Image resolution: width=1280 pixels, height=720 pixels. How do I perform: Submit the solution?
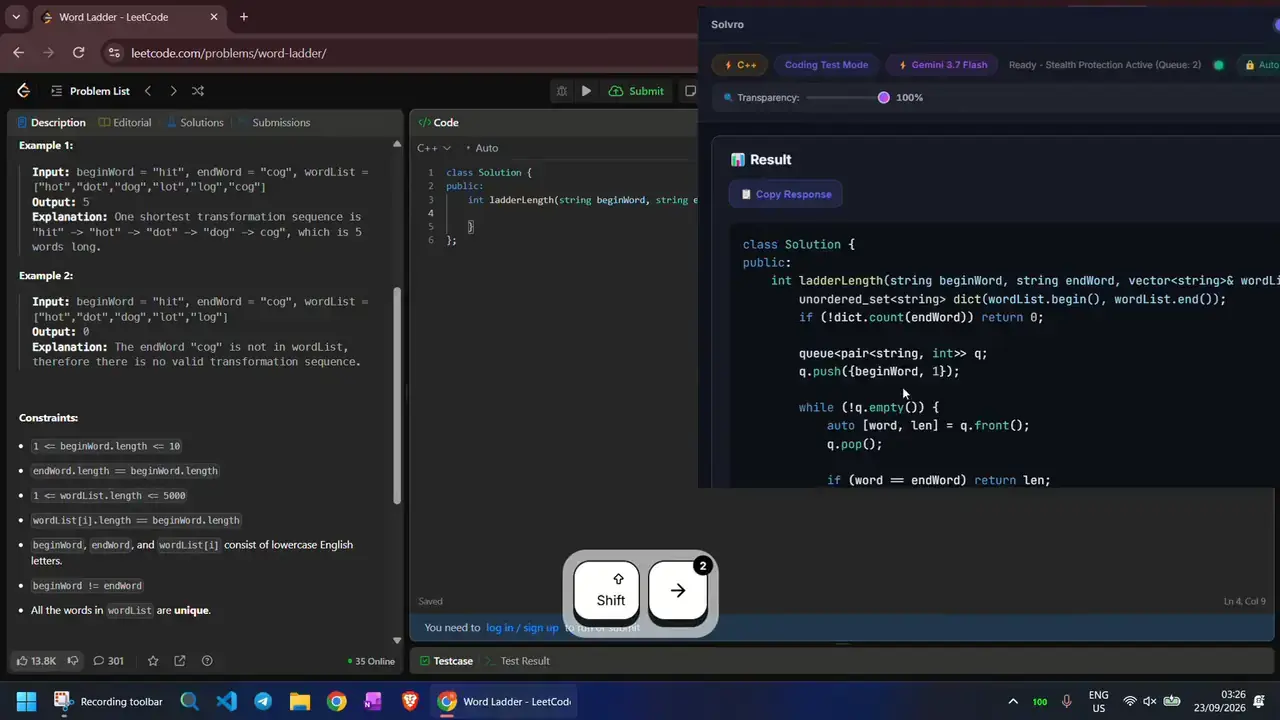click(x=636, y=91)
